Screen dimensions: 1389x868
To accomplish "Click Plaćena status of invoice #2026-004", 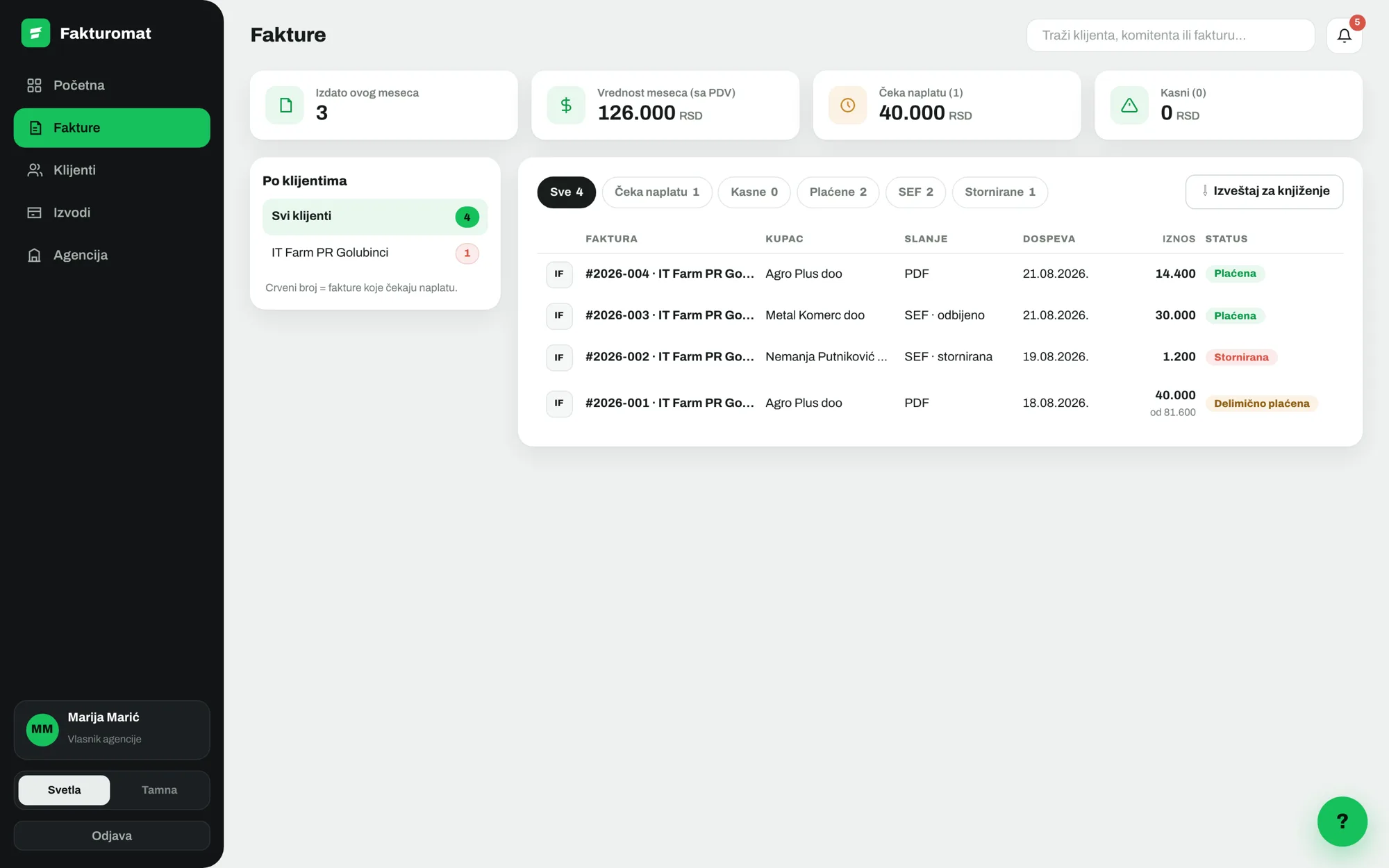I will point(1235,274).
